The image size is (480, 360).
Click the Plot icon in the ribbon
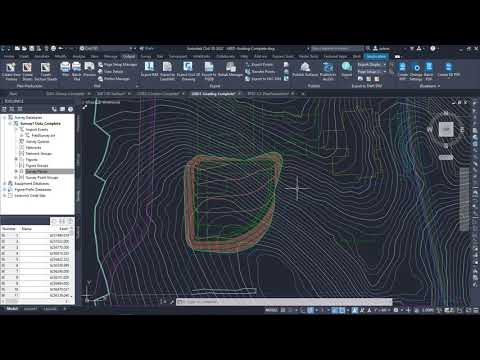pos(65,67)
